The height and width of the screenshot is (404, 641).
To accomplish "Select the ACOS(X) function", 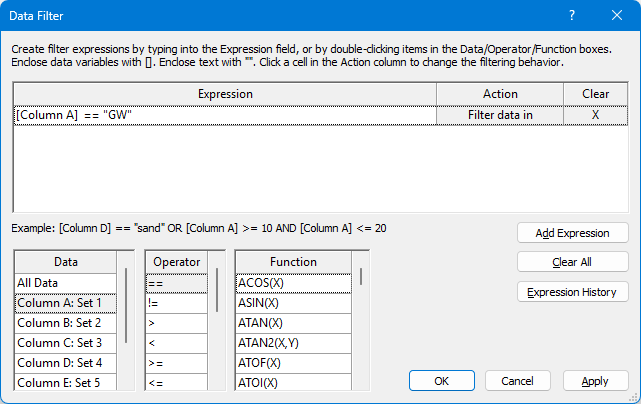I will pos(293,283).
